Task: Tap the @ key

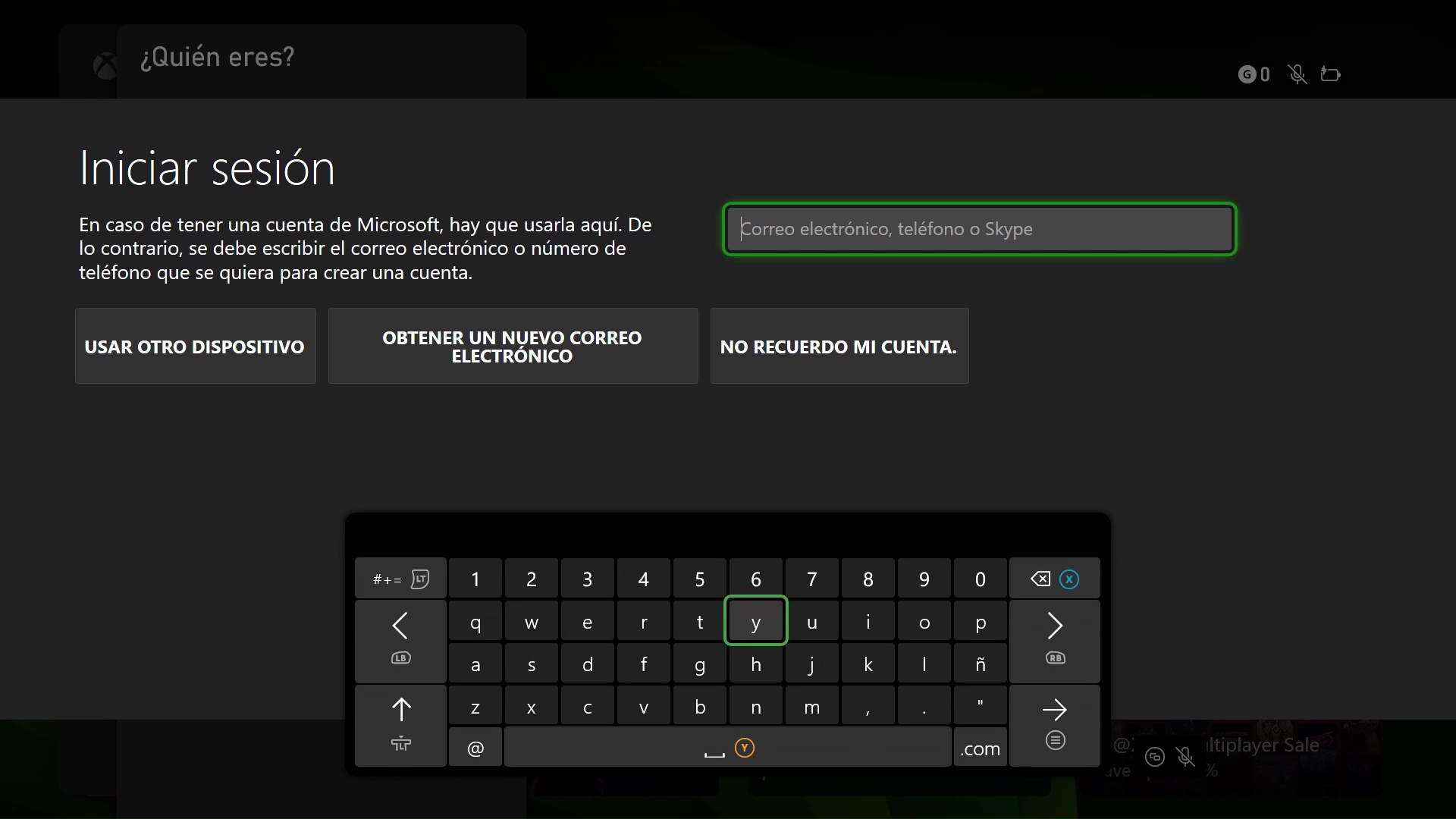Action: click(475, 748)
